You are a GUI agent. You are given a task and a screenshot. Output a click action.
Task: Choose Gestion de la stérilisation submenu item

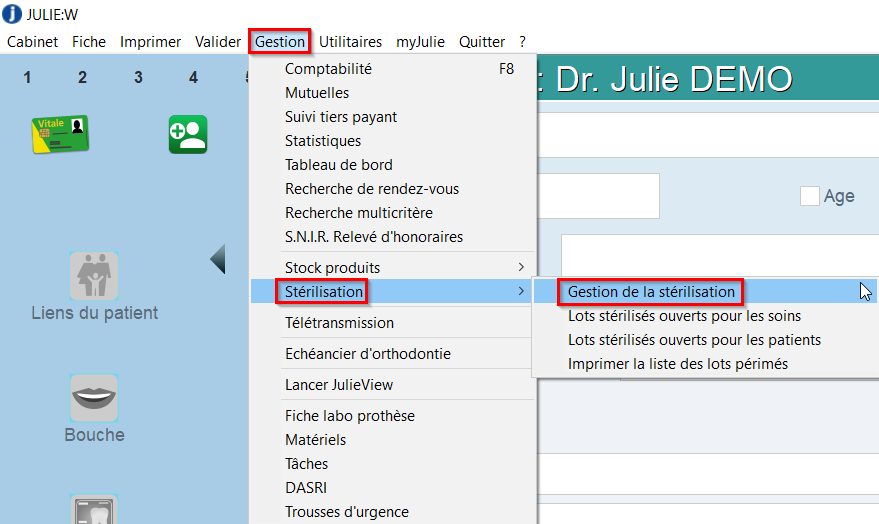tap(706, 291)
